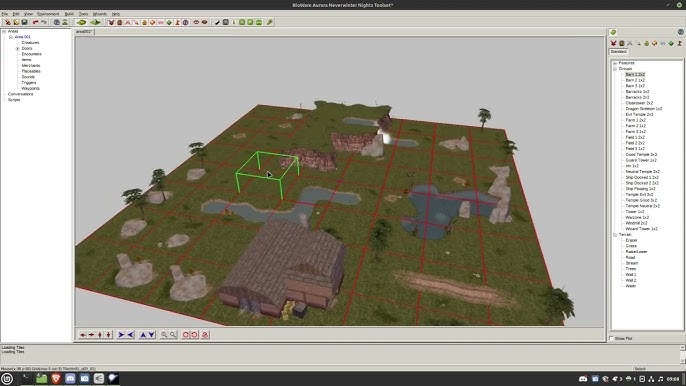Viewport: 686px width, 386px height.
Task: Enable the Show Plot checkbox
Action: coord(612,338)
